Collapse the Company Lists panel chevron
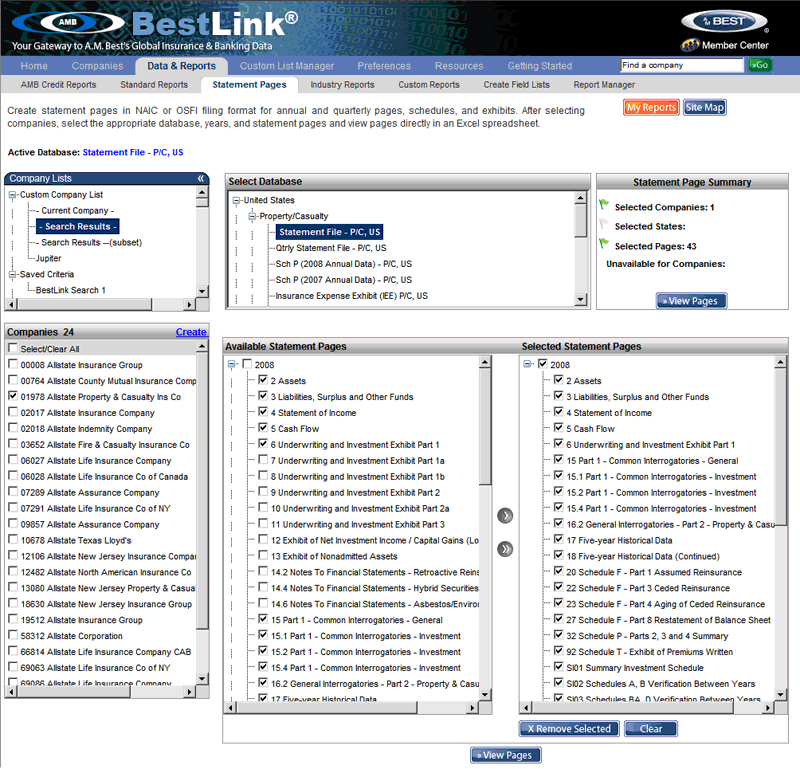The height and width of the screenshot is (769, 800). pyautogui.click(x=201, y=178)
